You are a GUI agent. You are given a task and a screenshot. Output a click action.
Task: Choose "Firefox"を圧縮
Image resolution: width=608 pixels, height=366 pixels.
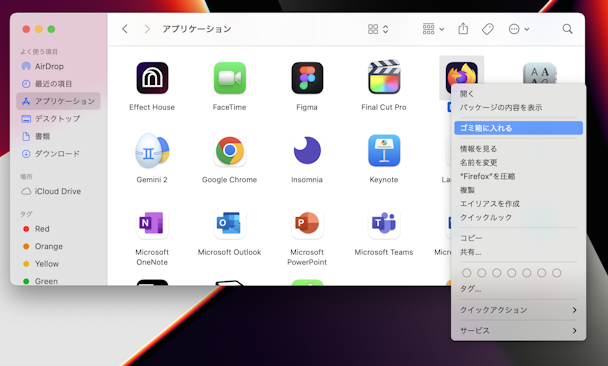518,176
